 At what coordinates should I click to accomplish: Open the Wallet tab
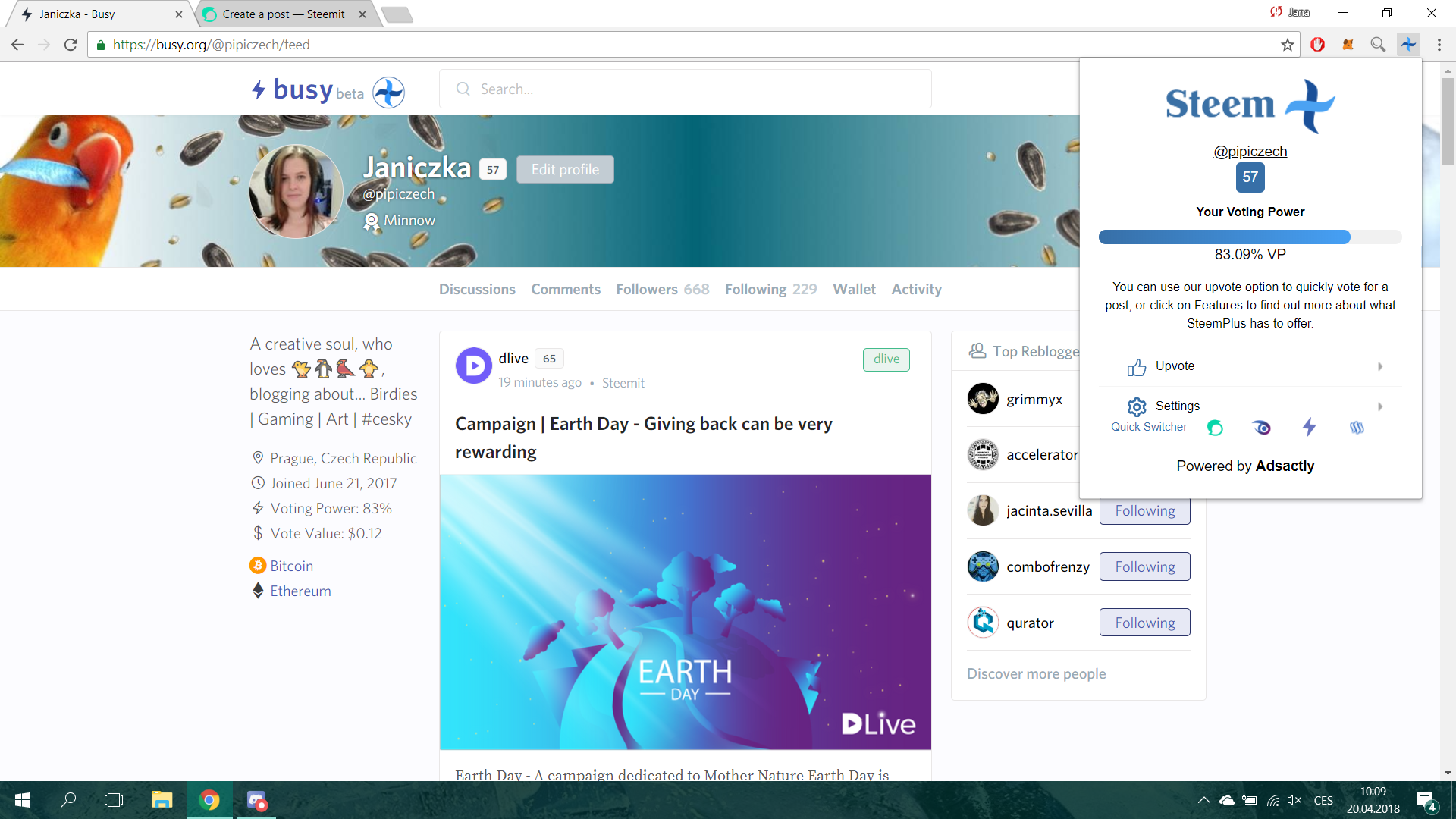pos(854,289)
